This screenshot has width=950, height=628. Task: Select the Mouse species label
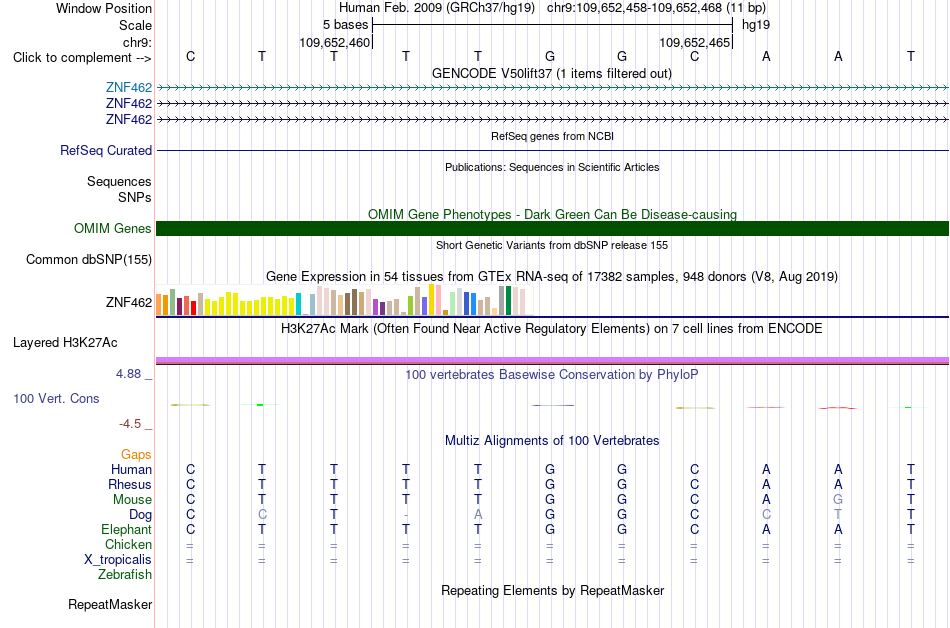[x=132, y=500]
